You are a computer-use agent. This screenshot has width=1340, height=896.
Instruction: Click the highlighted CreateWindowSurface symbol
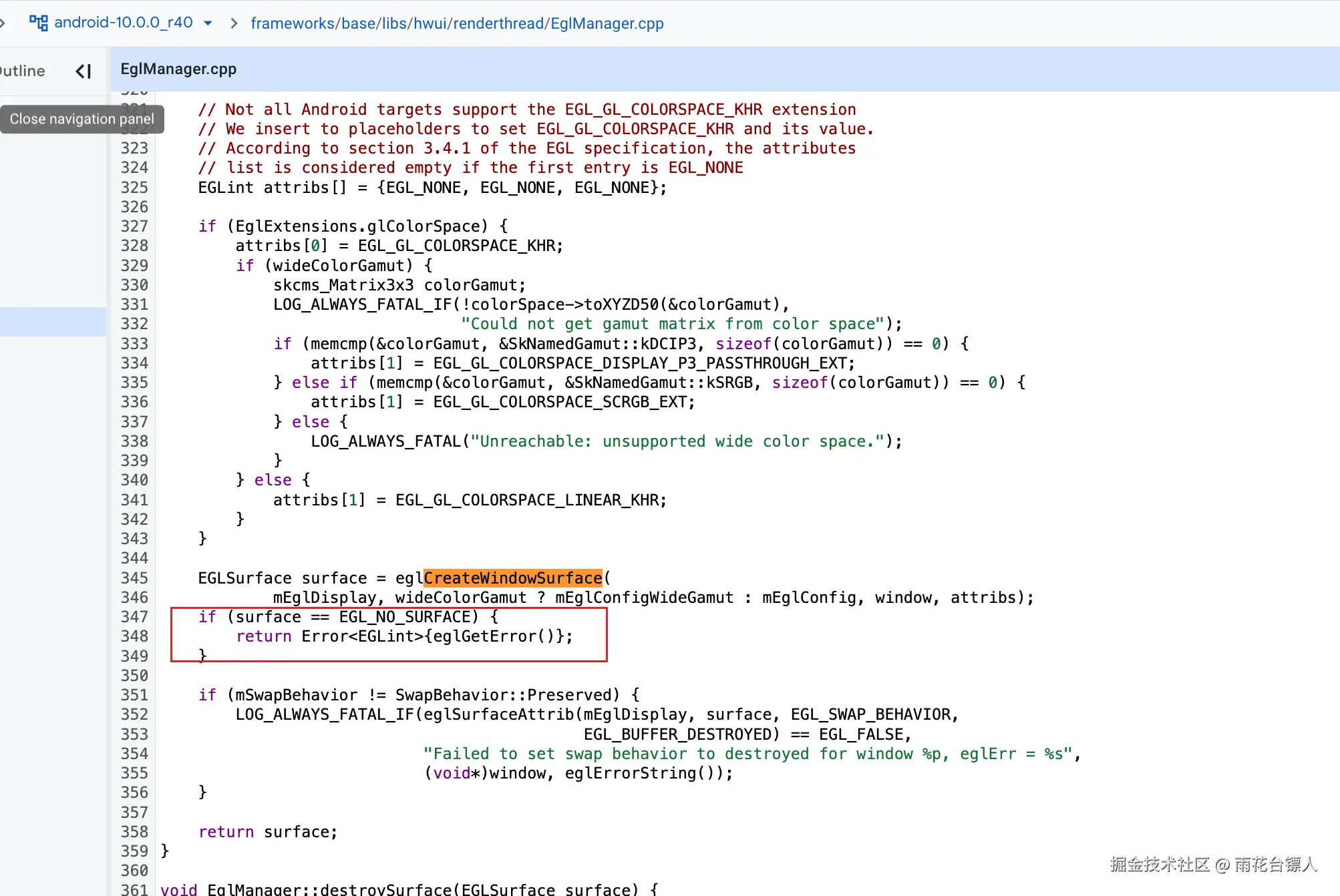tap(512, 578)
